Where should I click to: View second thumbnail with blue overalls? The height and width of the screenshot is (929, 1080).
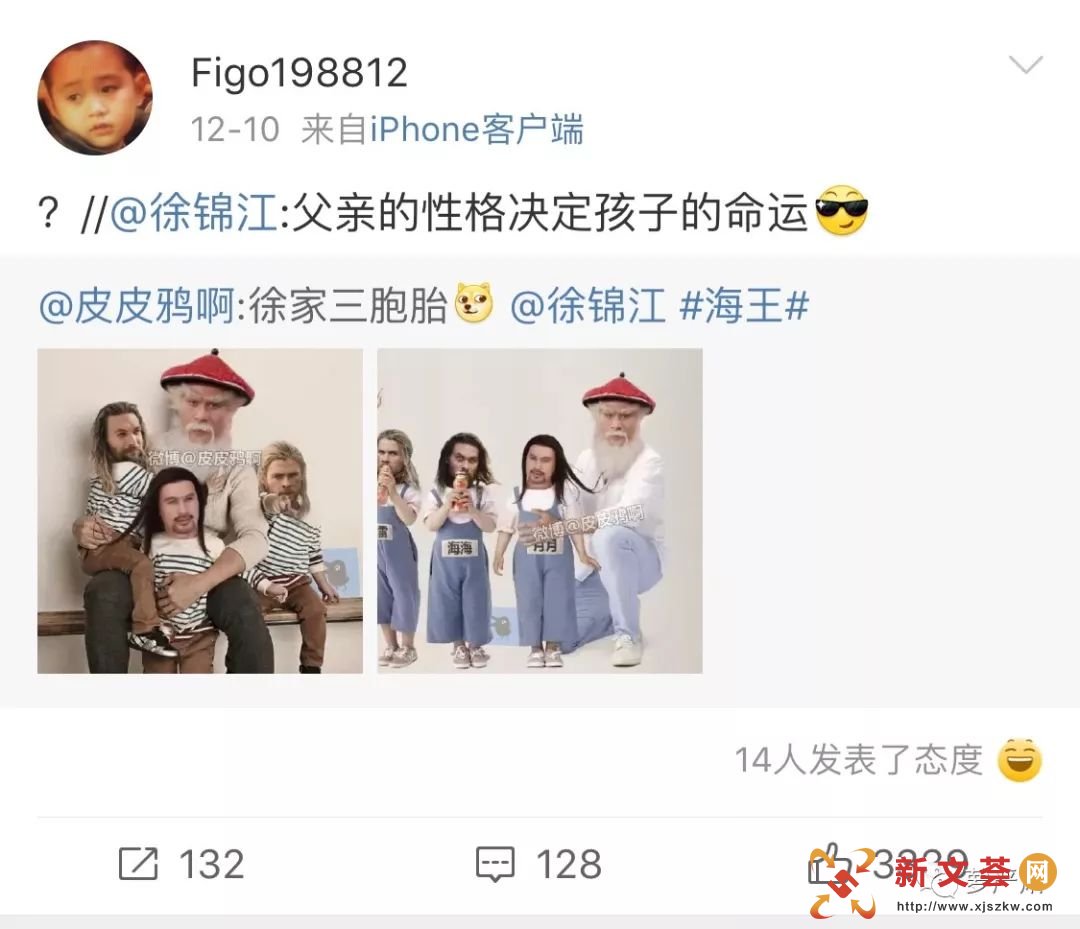[540, 510]
